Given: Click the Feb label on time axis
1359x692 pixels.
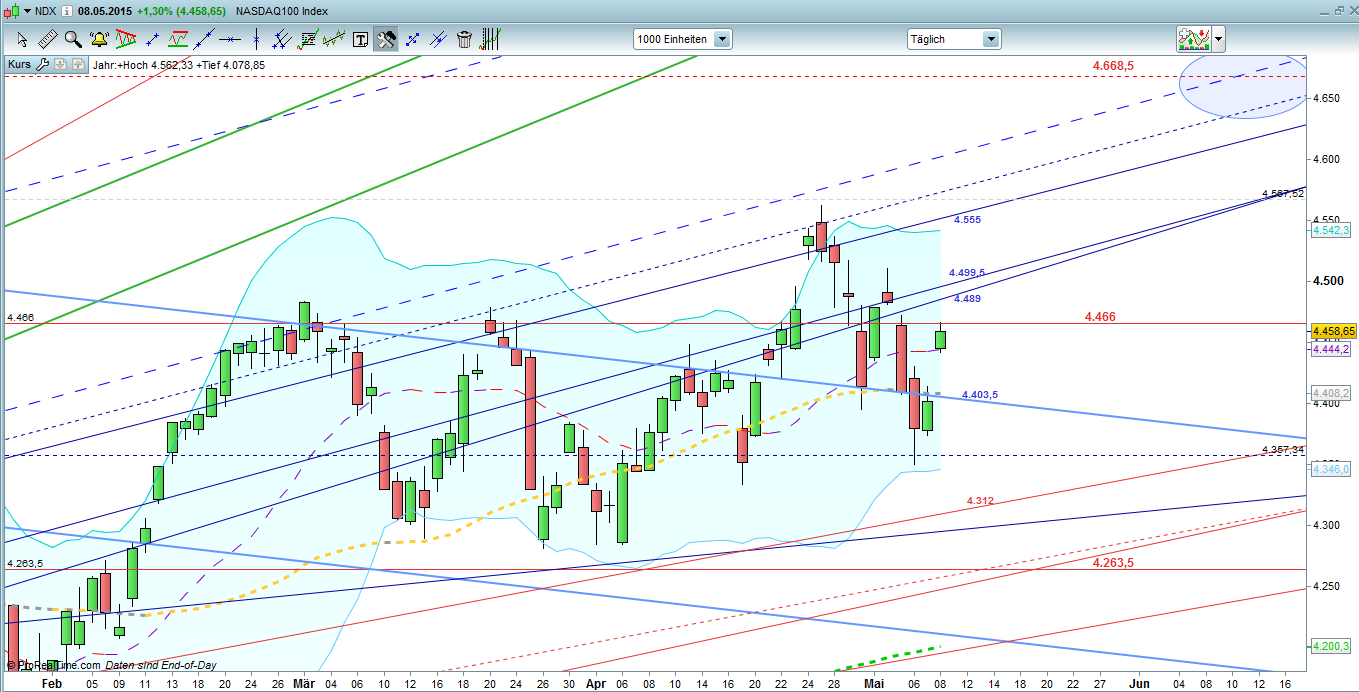Looking at the screenshot, I should point(51,683).
